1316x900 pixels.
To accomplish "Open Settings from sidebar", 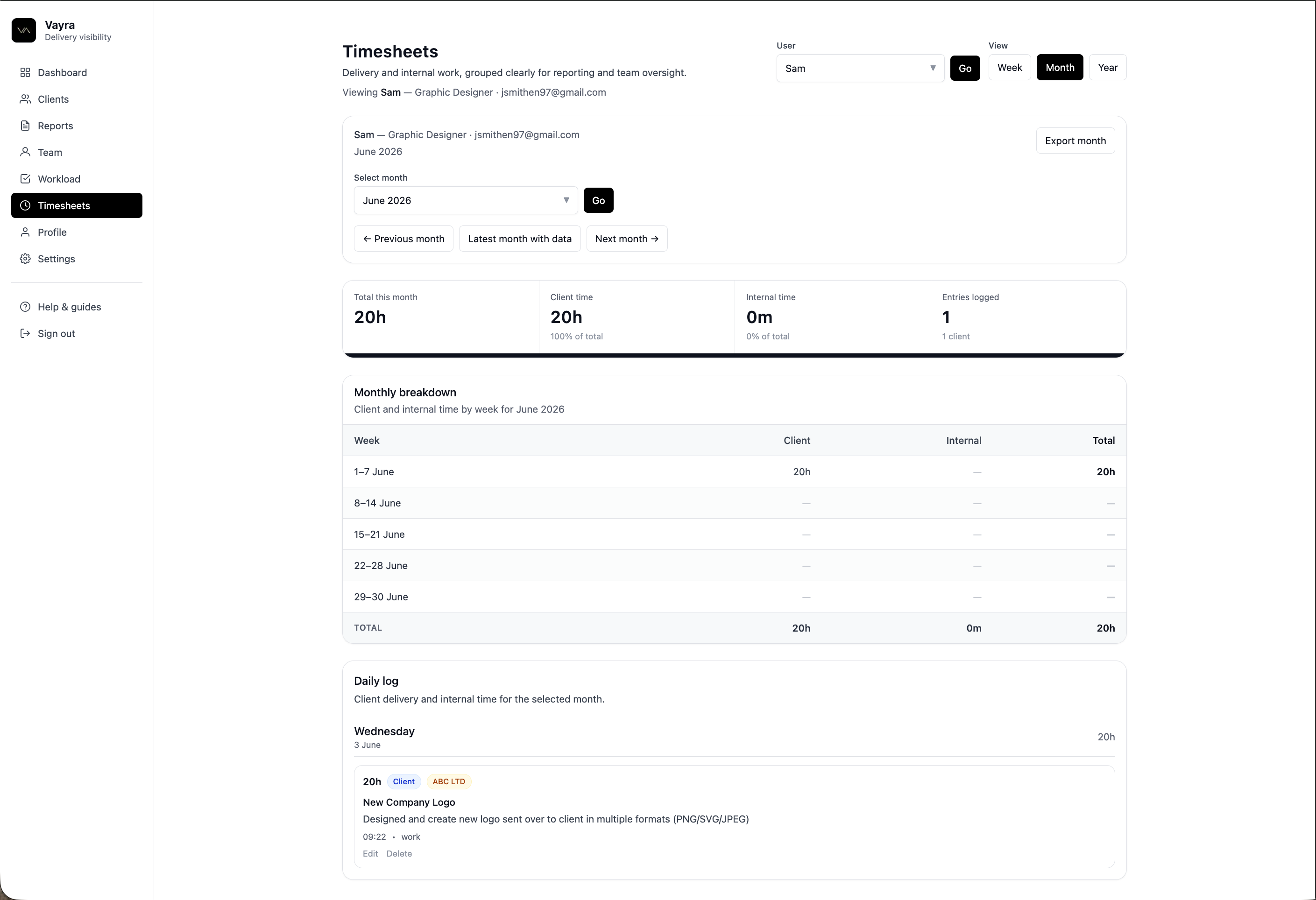I will pos(77,259).
